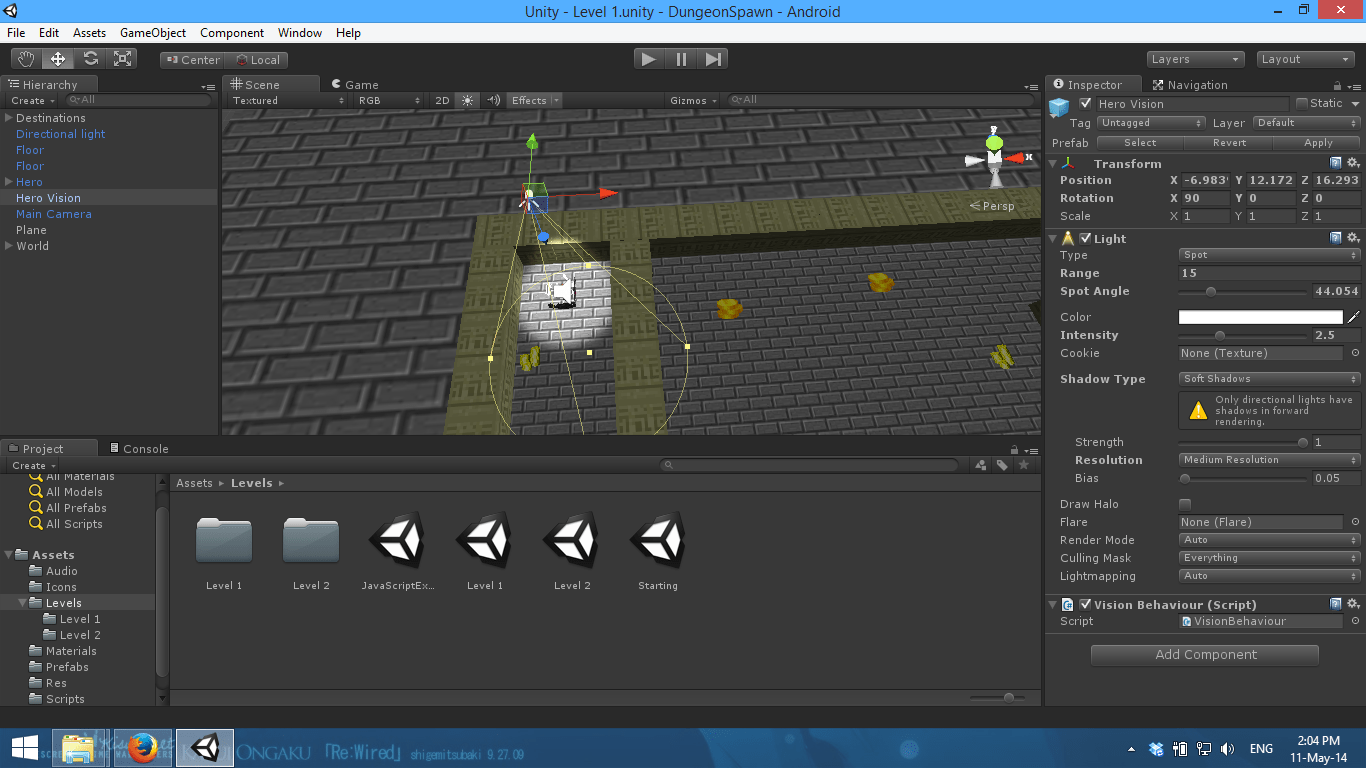Viewport: 1366px width, 768px height.
Task: Click the Add Component button
Action: (1204, 655)
